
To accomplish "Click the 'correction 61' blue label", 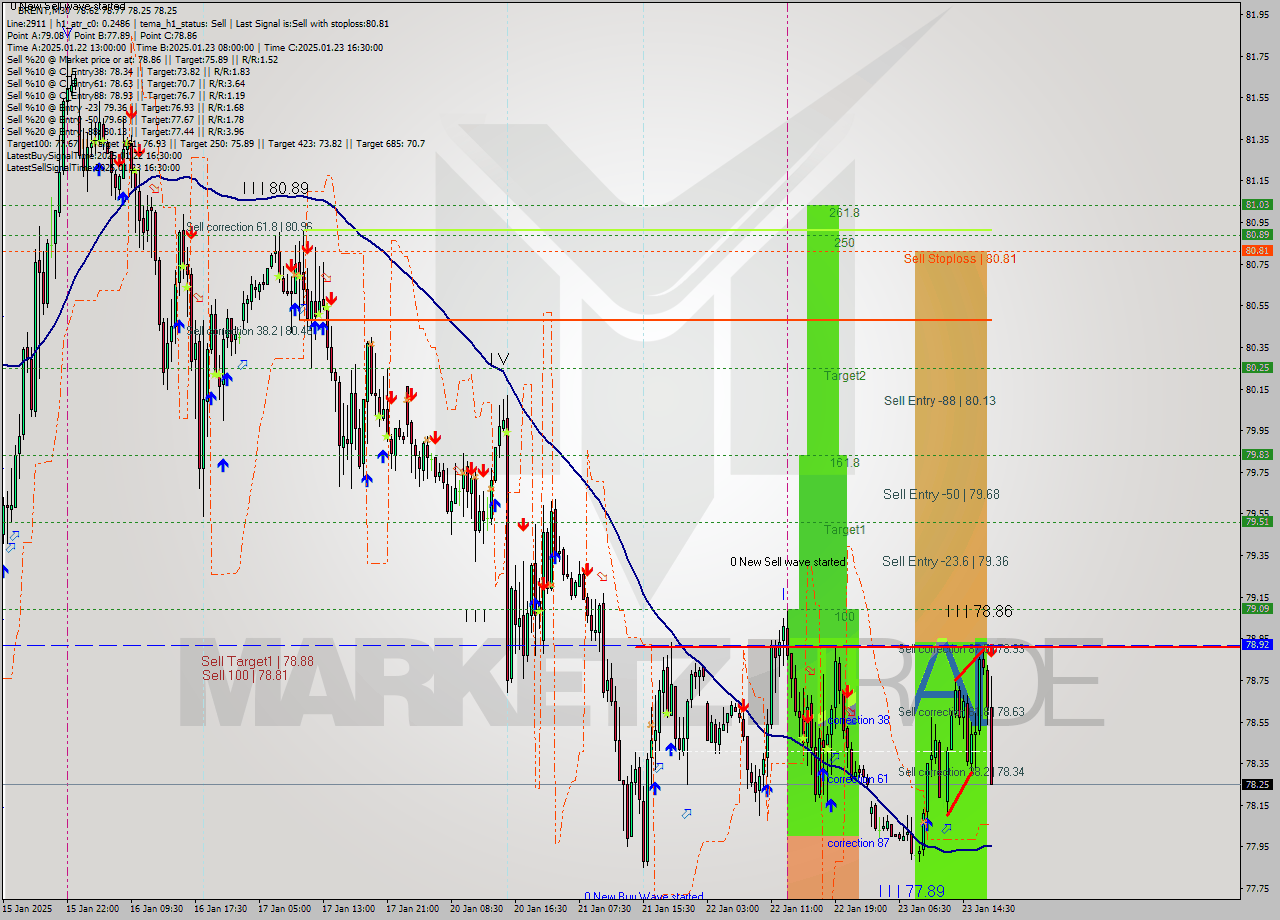I will [858, 779].
